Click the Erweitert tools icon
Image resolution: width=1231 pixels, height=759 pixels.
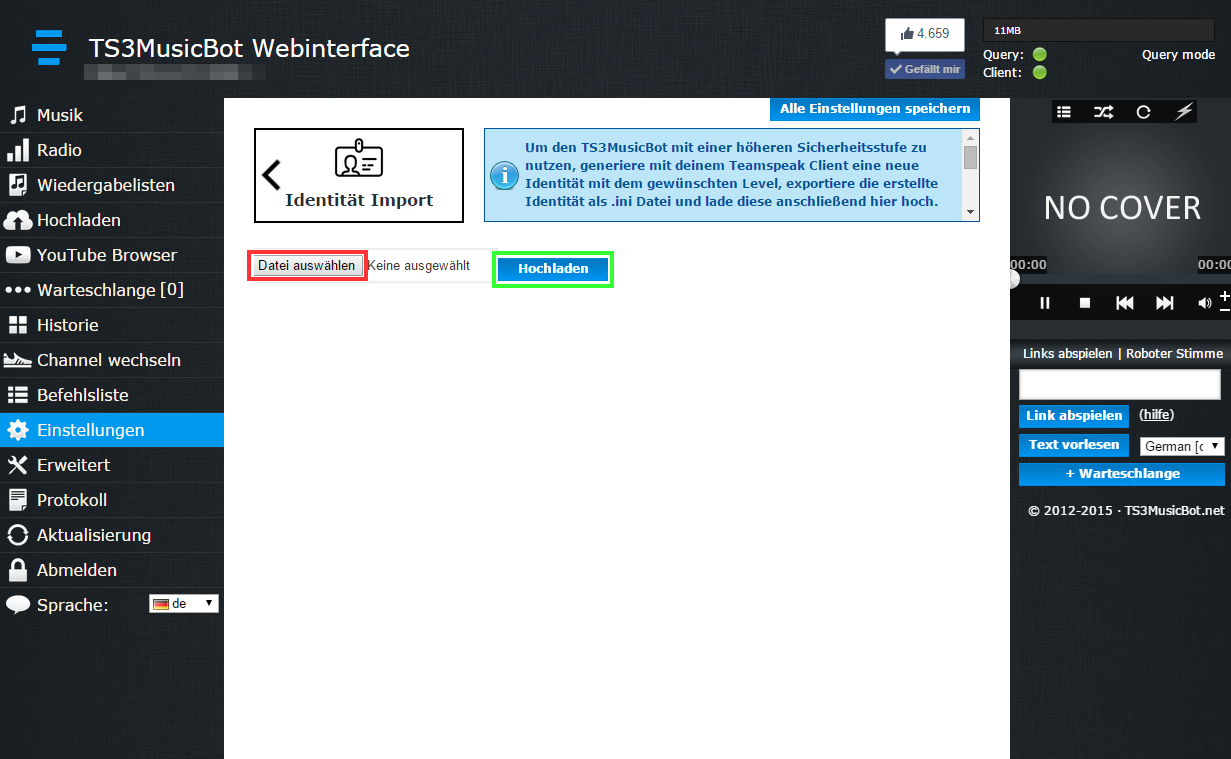click(x=18, y=465)
